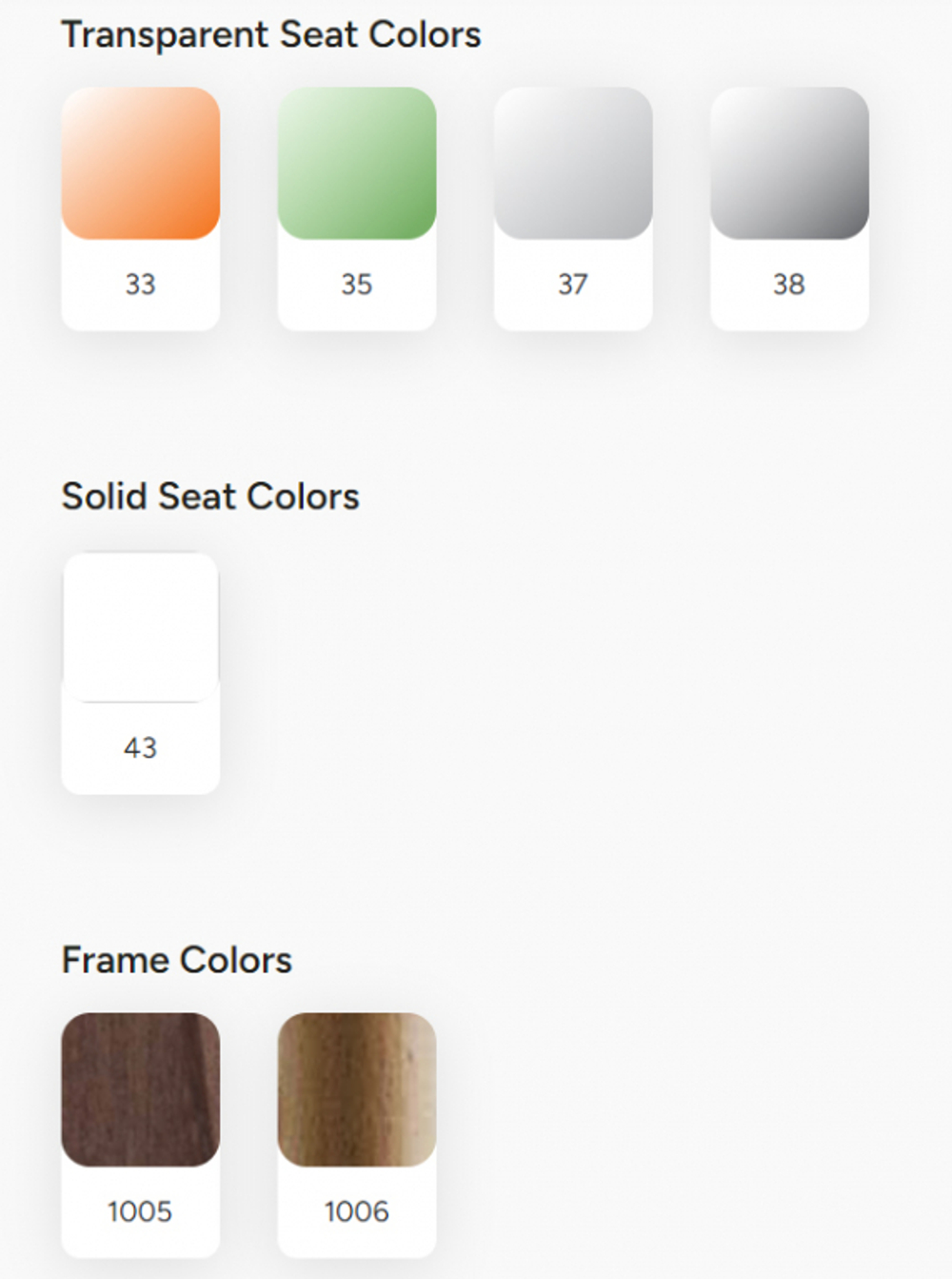The width and height of the screenshot is (952, 1279).
Task: Click the number 43 label
Action: pos(141,748)
